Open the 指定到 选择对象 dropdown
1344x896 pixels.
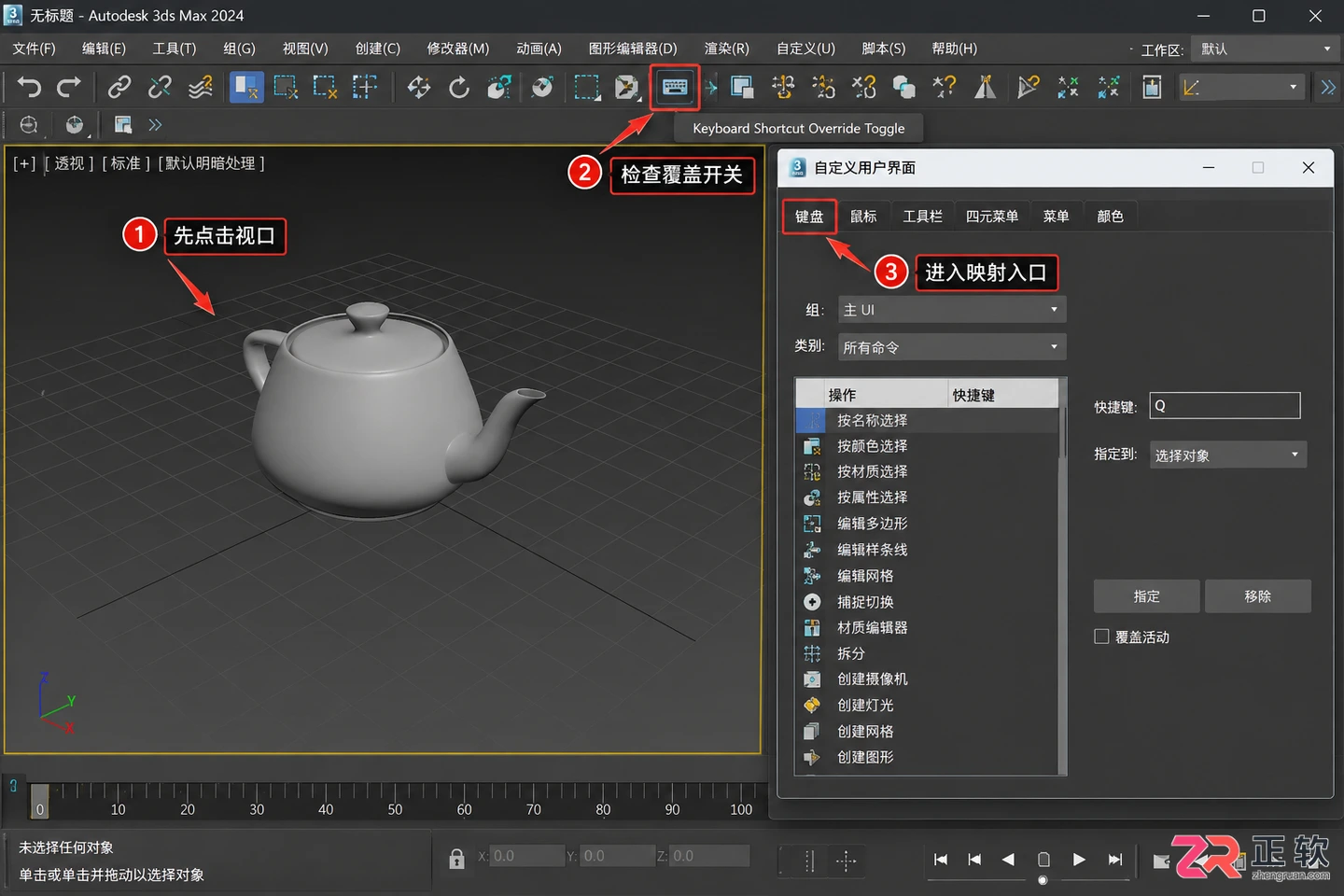(x=1227, y=455)
